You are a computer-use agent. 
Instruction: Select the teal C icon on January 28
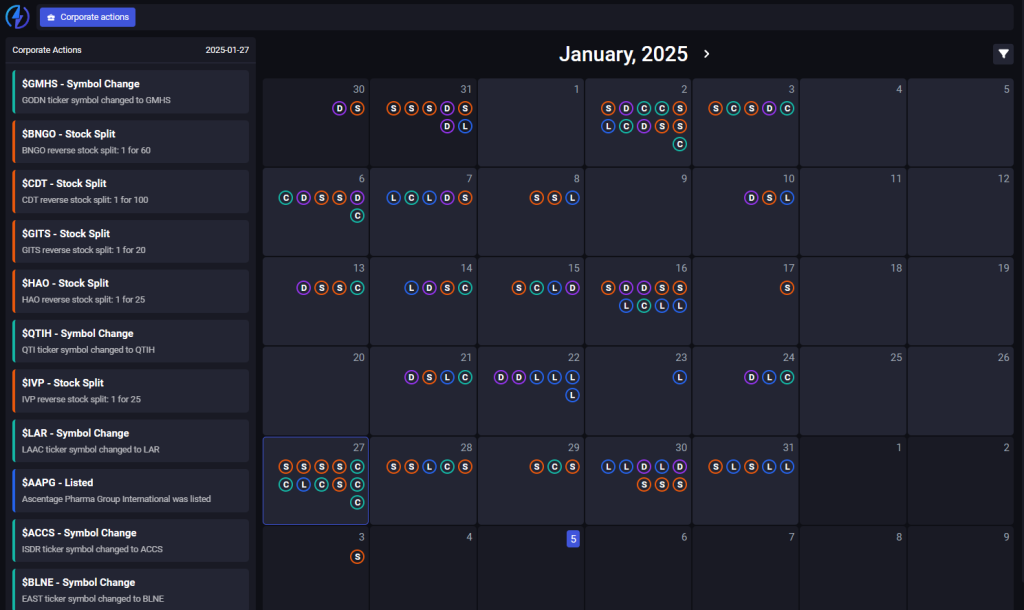[x=447, y=466]
